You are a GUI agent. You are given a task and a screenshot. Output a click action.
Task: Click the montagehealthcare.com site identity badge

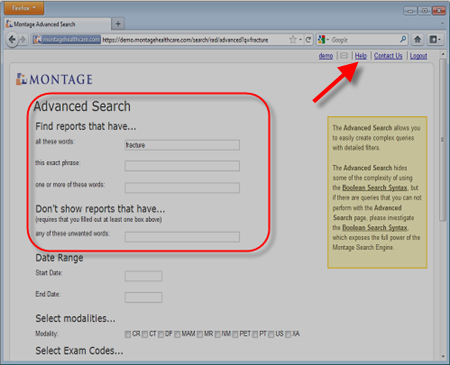tap(67, 40)
